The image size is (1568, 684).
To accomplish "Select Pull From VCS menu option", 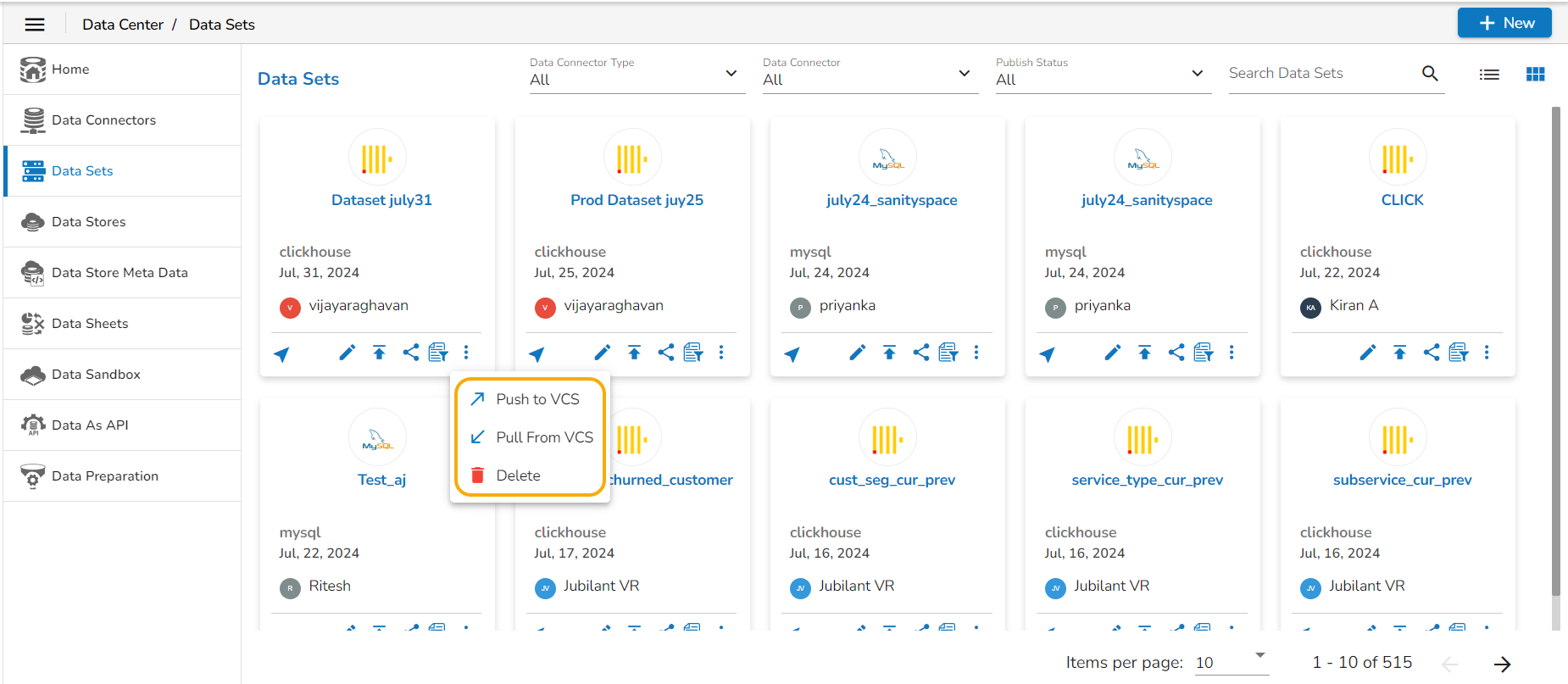I will pos(544,437).
